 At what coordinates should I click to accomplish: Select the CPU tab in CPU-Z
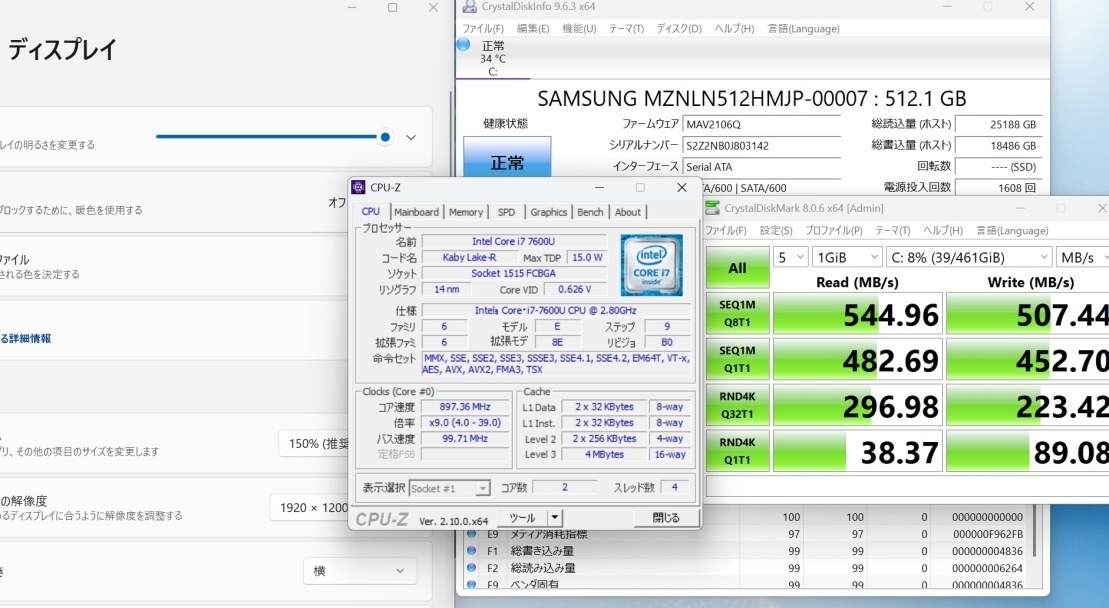click(x=371, y=211)
